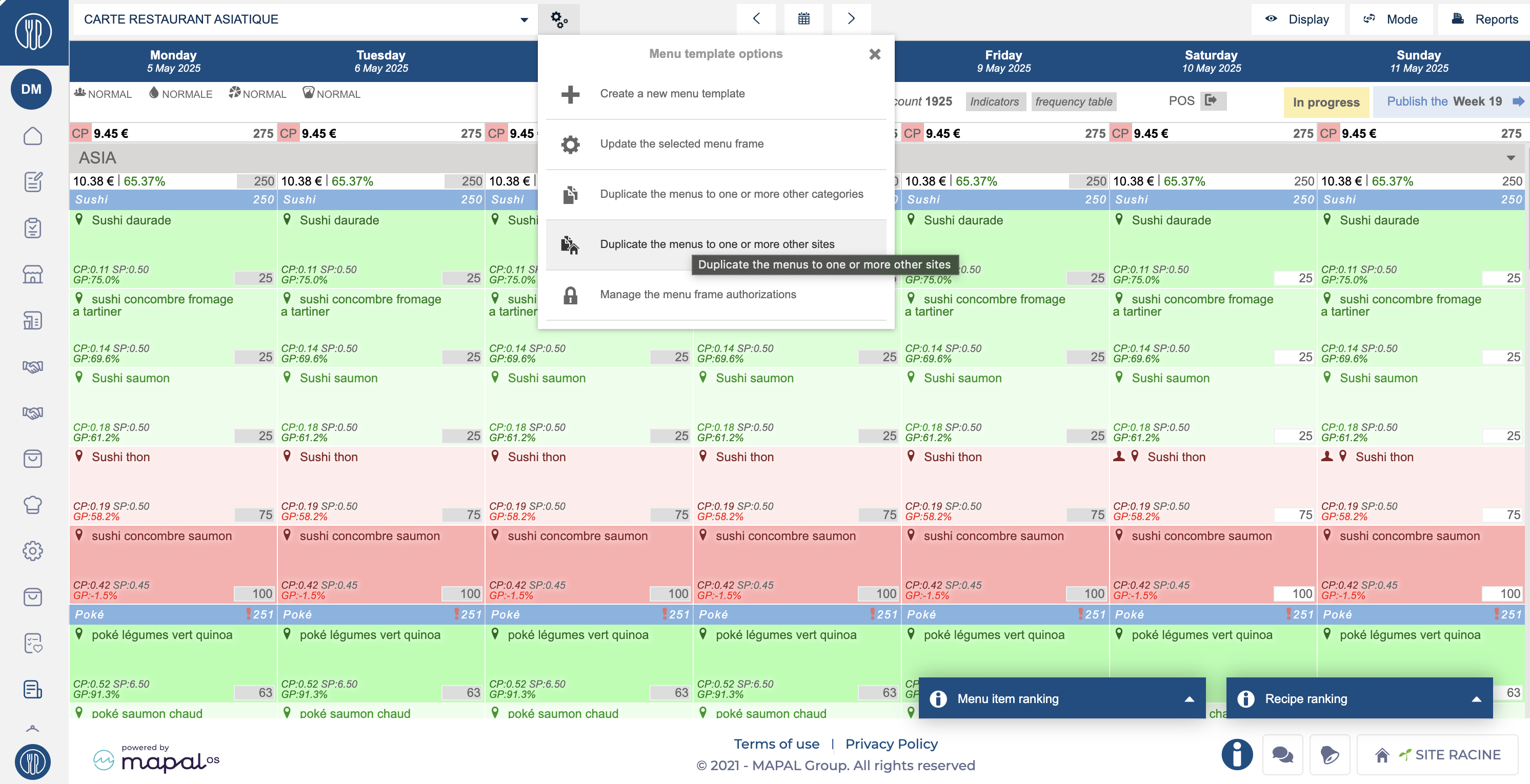The height and width of the screenshot is (784, 1530).
Task: Collapse the ASIA category section arrow
Action: tap(1511, 158)
